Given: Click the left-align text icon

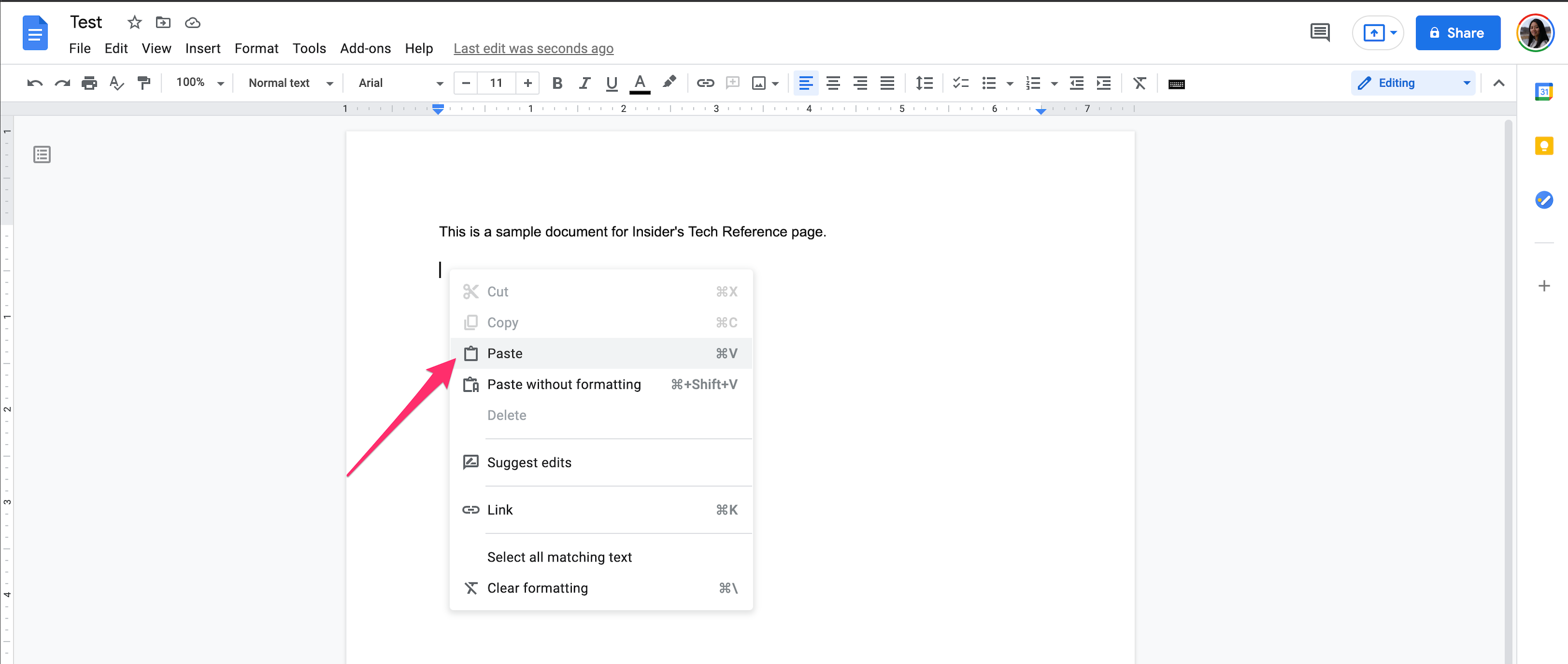Looking at the screenshot, I should [x=806, y=82].
